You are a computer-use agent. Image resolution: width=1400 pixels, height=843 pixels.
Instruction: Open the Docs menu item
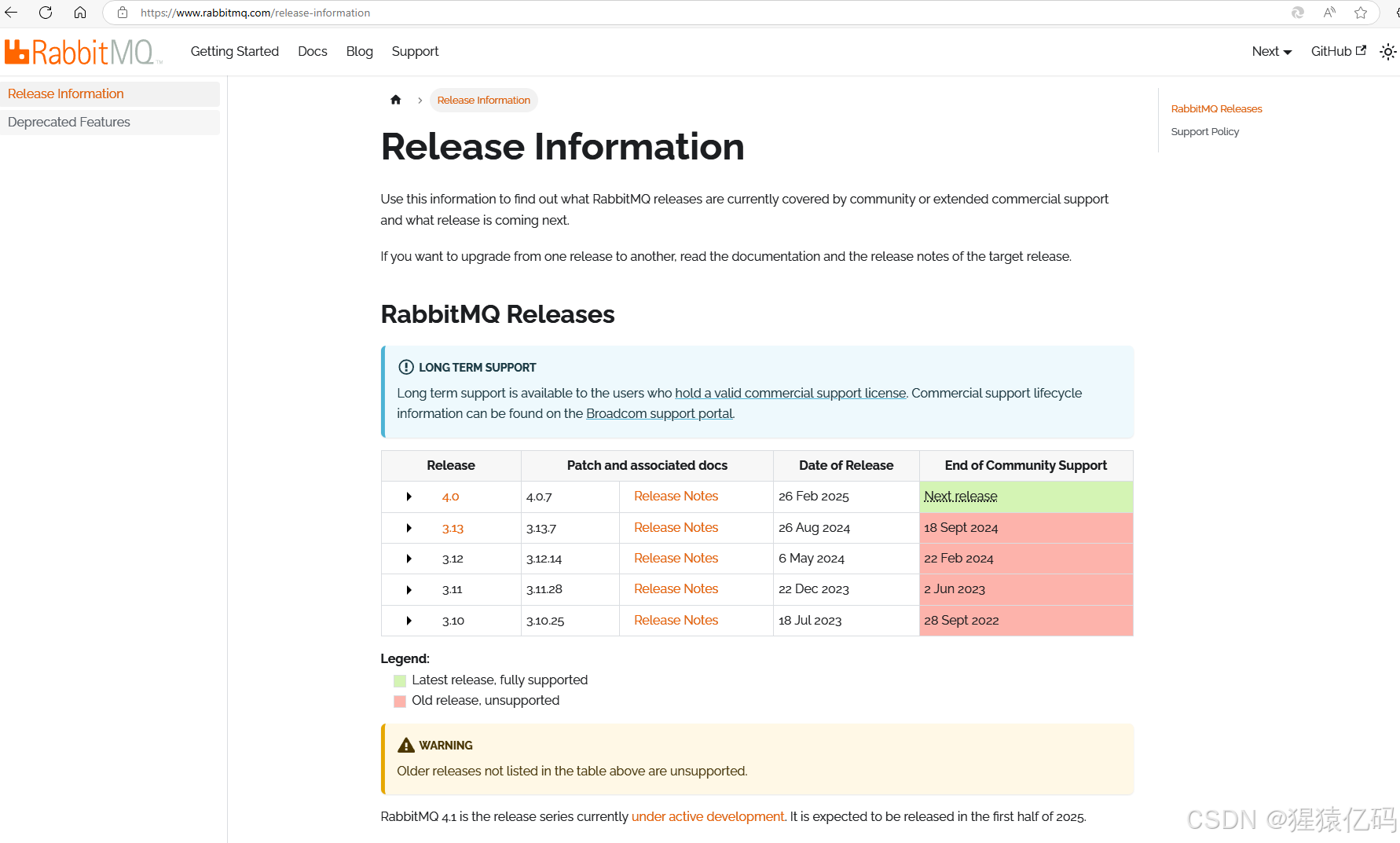(312, 51)
